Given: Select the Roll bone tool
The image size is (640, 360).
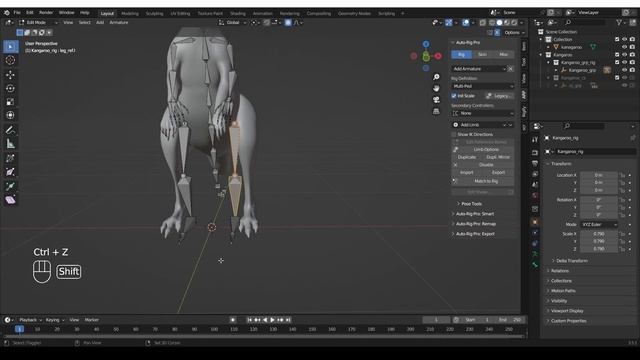Looking at the screenshot, I should click(x=10, y=158).
